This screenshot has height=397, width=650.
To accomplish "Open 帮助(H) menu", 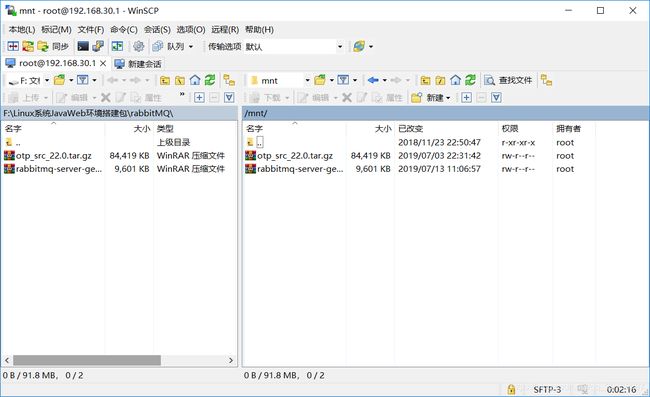I will [259, 29].
